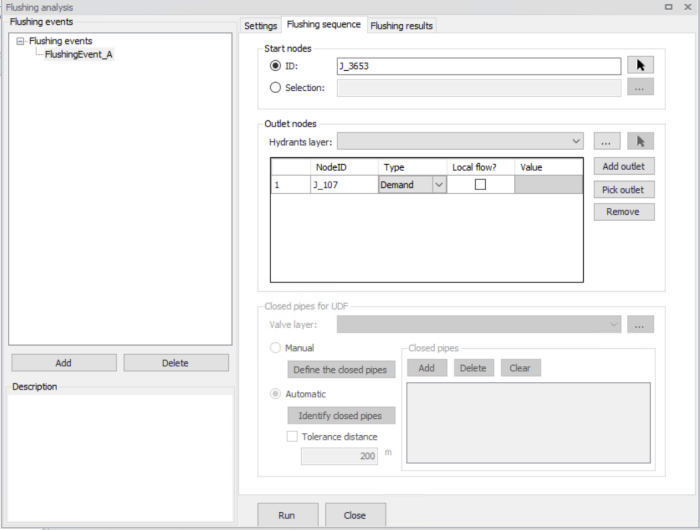
Task: Pick the start node with the arrow icon
Action: [x=640, y=65]
